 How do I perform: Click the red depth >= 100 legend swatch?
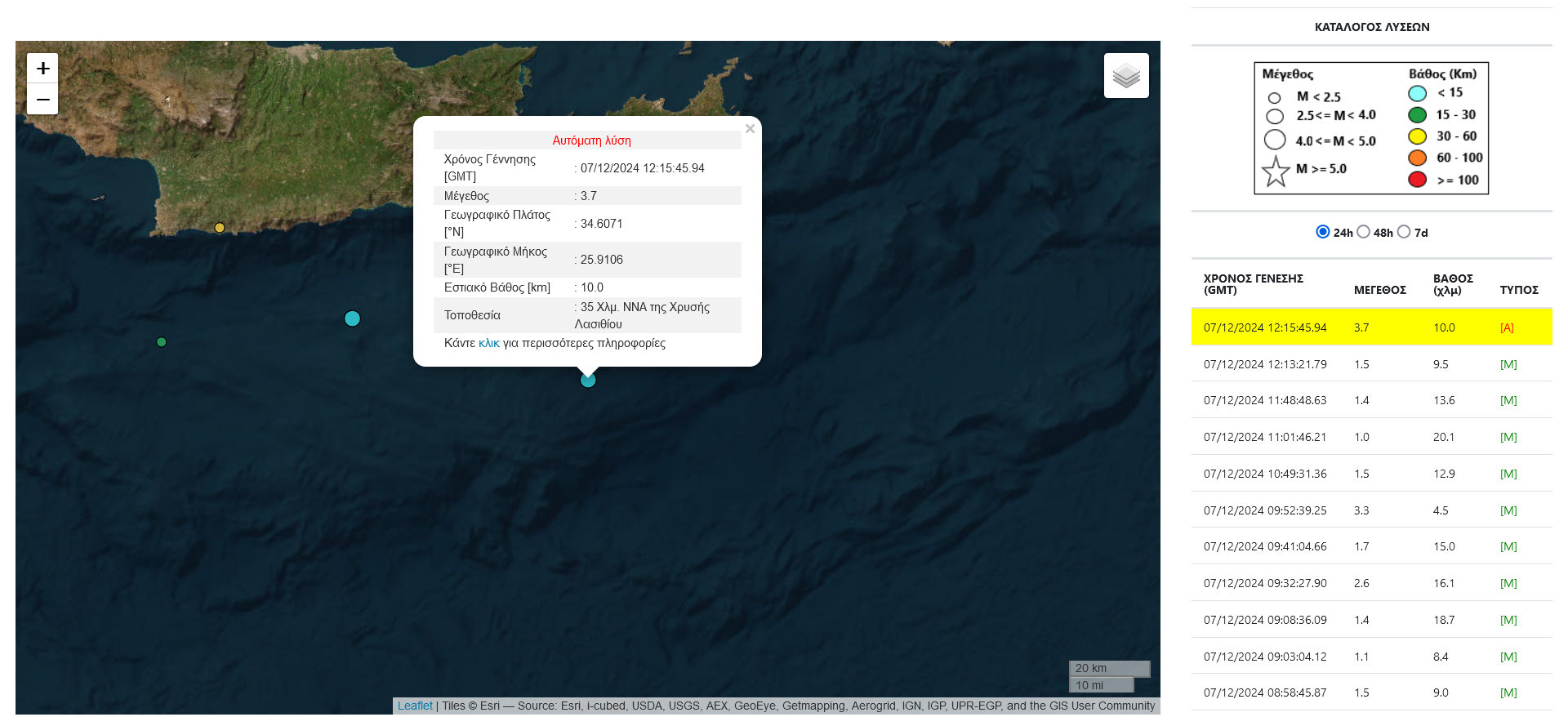1418,180
